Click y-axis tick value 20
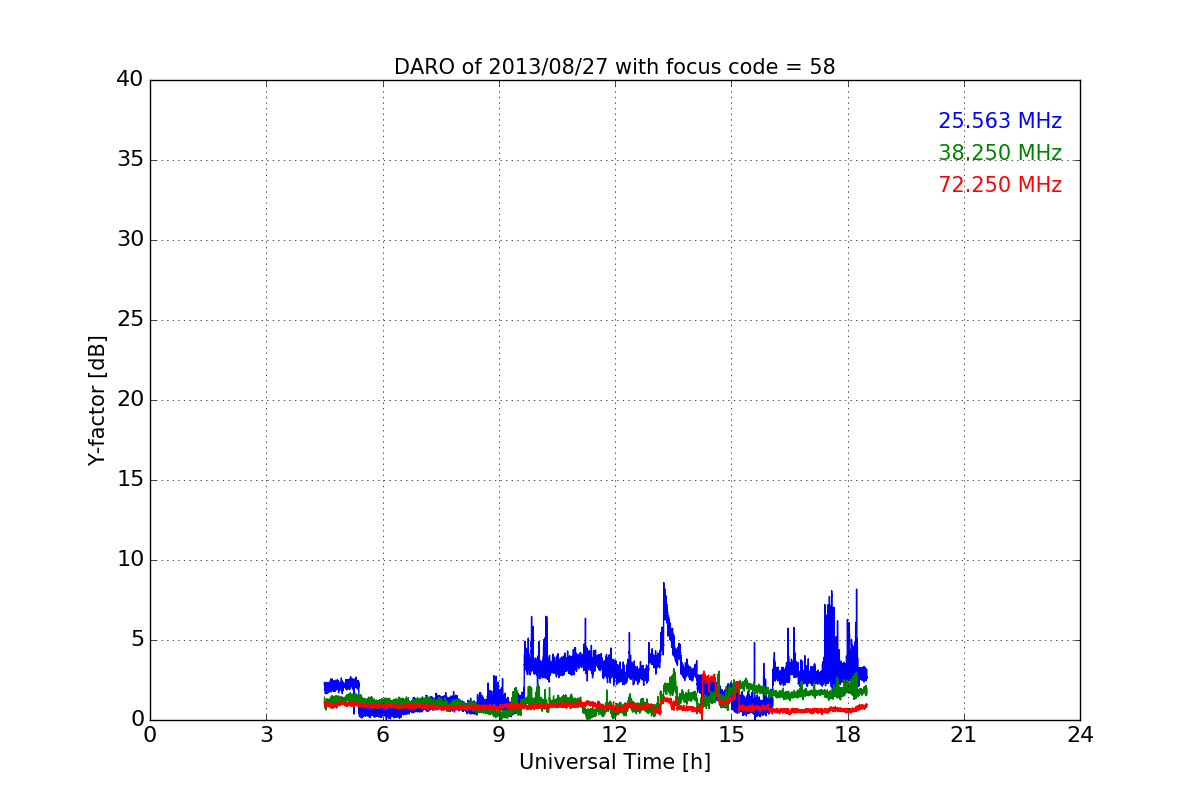The height and width of the screenshot is (800, 1200). click(130, 400)
